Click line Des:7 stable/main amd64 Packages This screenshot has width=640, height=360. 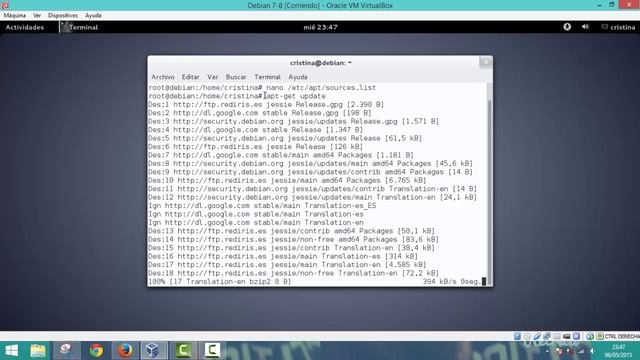coord(281,155)
